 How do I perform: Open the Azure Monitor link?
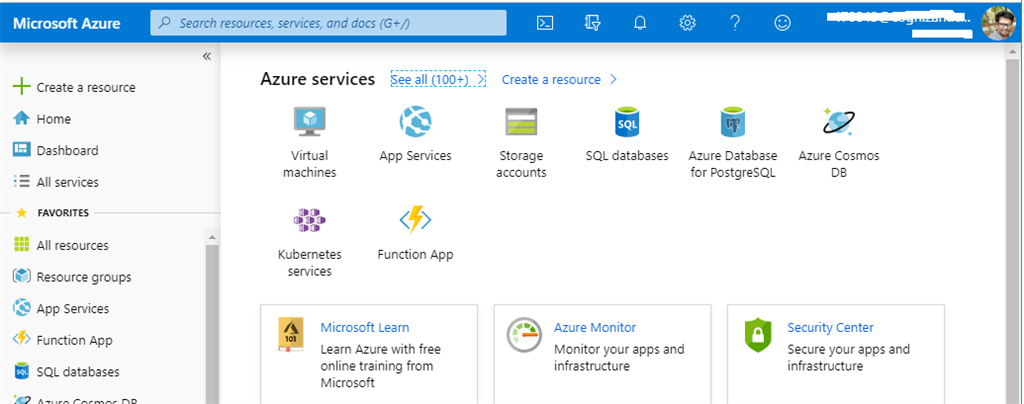click(x=595, y=327)
